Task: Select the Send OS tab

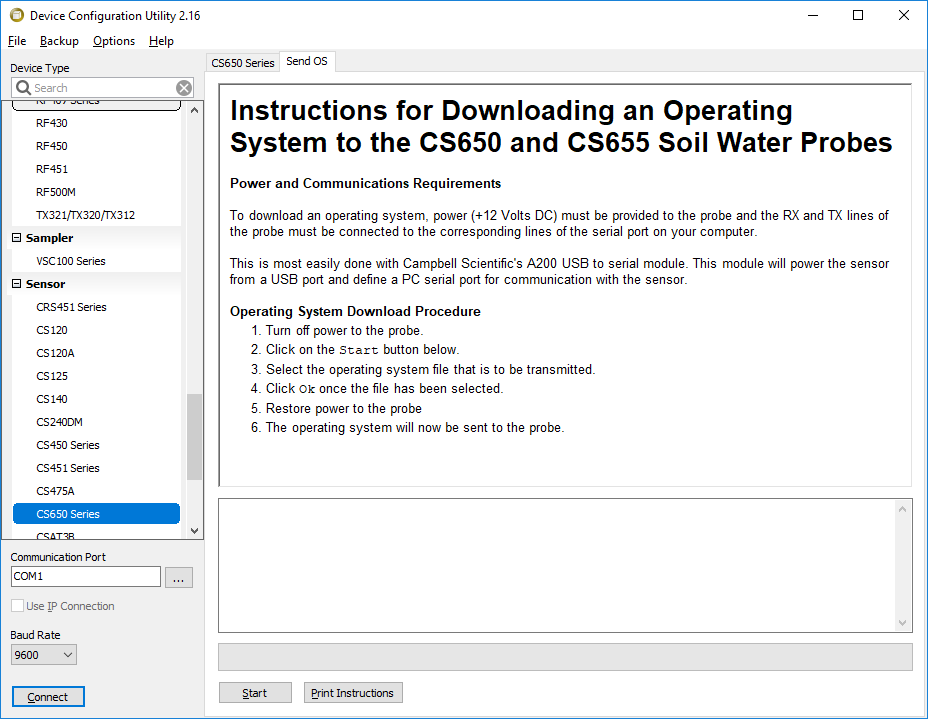Action: (x=306, y=62)
